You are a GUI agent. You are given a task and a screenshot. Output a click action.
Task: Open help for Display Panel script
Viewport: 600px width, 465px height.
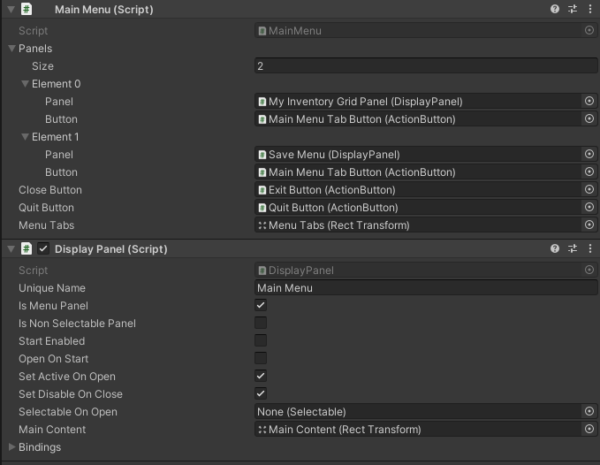point(555,248)
